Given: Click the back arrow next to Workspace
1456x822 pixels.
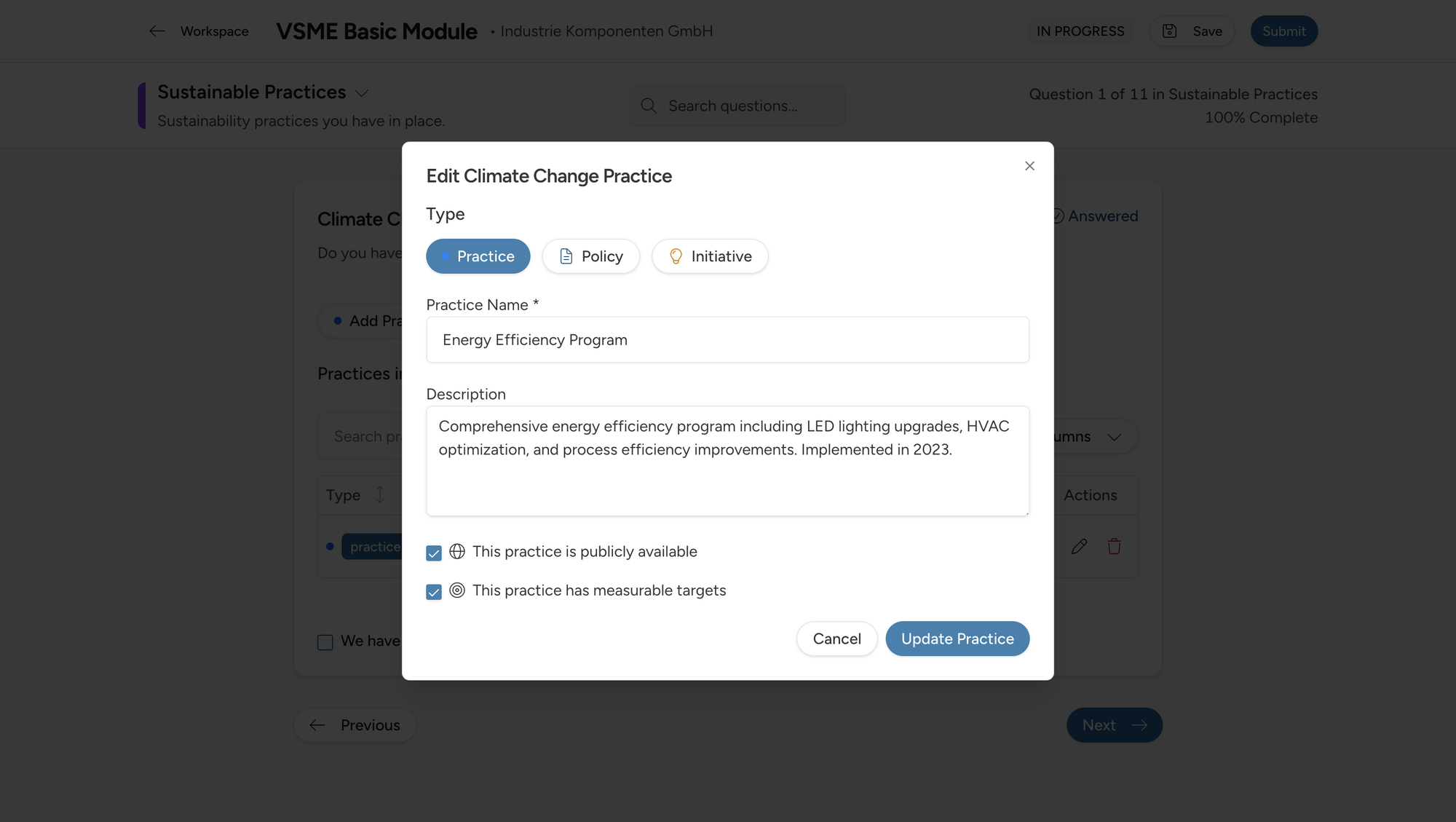Looking at the screenshot, I should (x=157, y=31).
